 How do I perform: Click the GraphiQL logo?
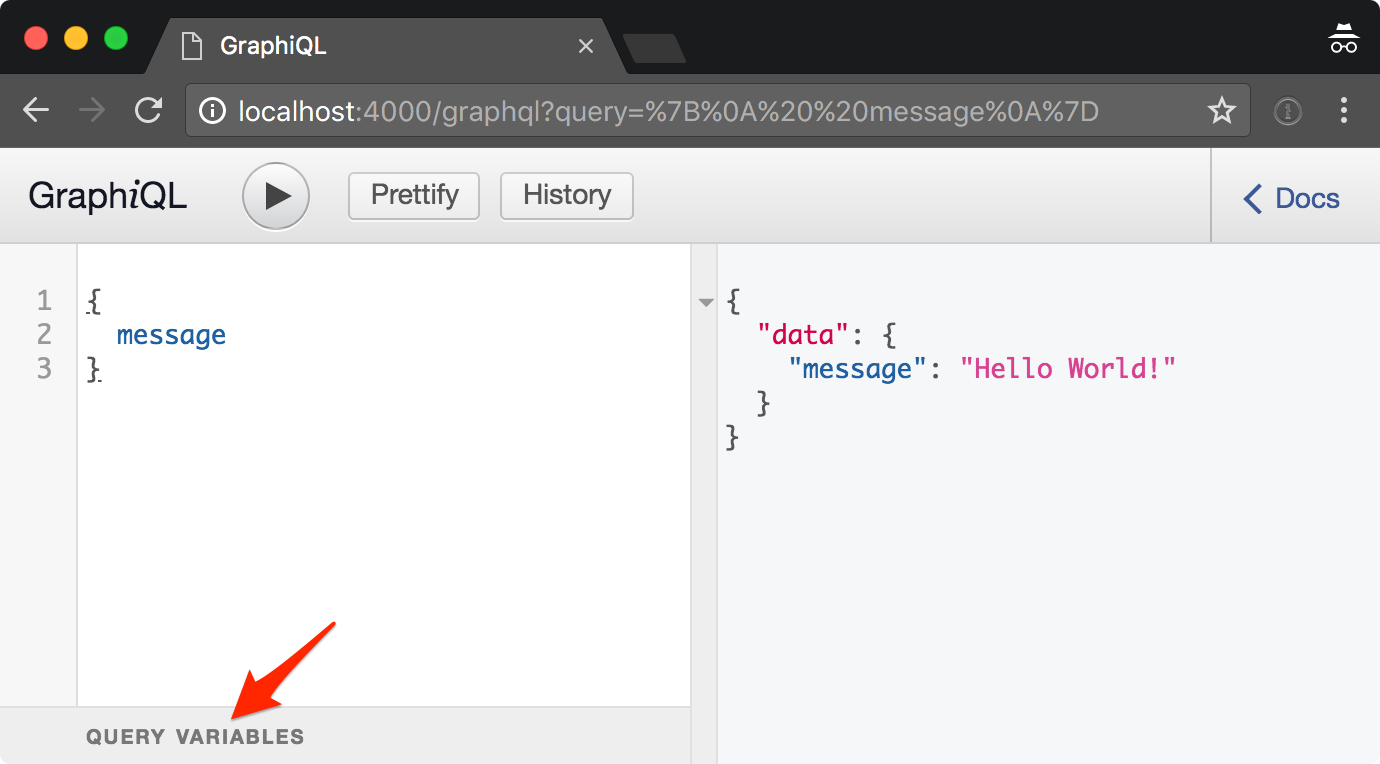pos(107,196)
